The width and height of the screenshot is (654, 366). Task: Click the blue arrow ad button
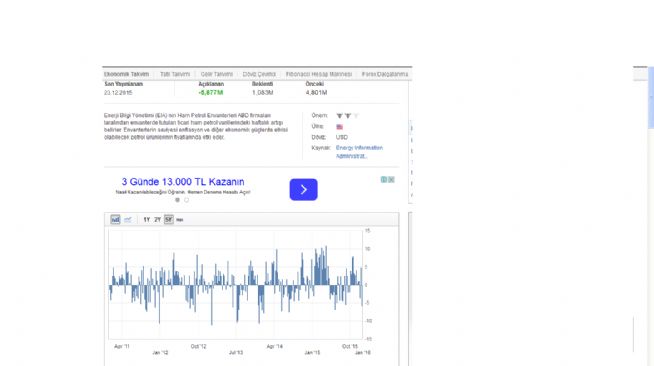coord(304,190)
